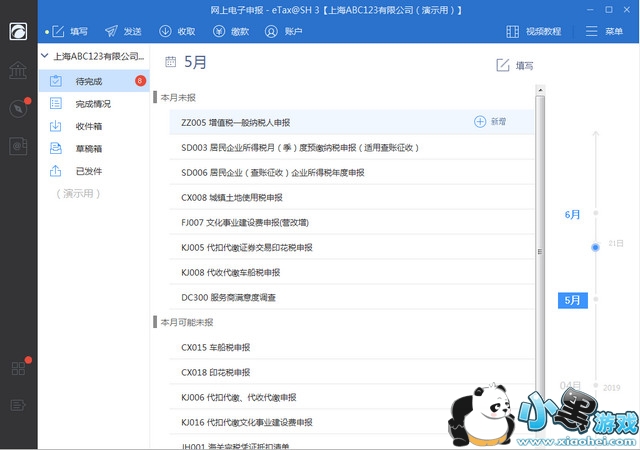Click 新增 button on ZZ005 row

490,122
